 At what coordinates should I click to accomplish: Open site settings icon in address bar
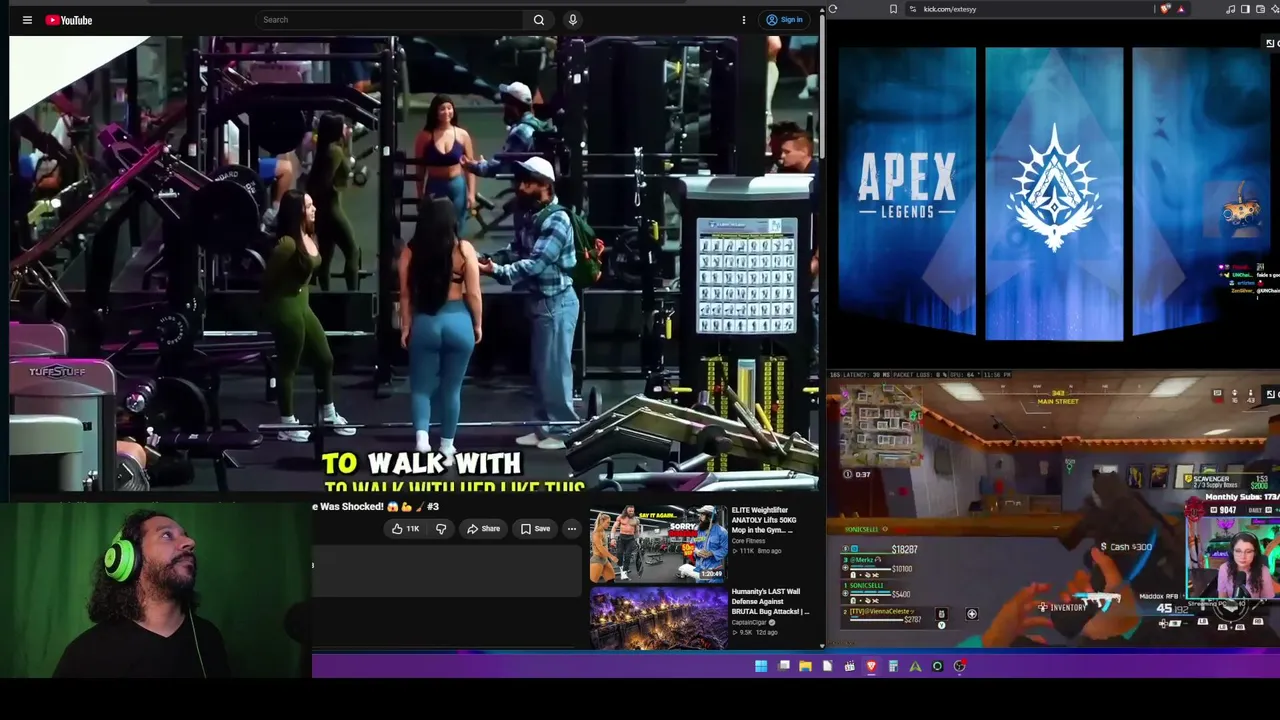[912, 9]
